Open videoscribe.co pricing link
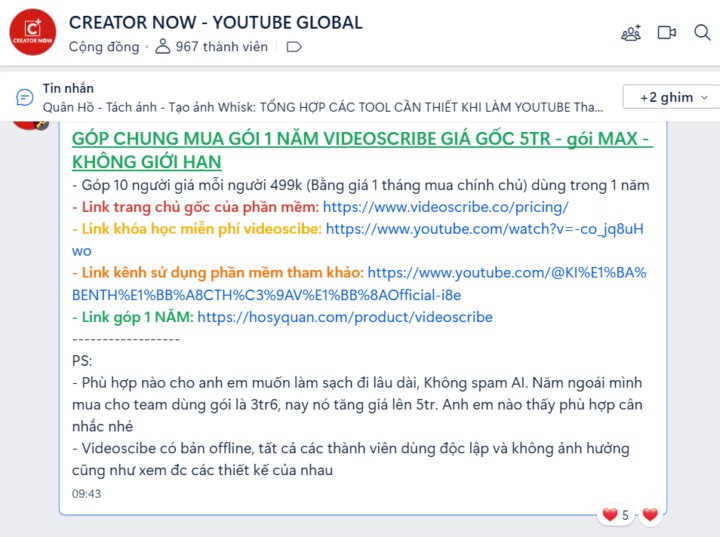720x537 pixels. coord(445,207)
